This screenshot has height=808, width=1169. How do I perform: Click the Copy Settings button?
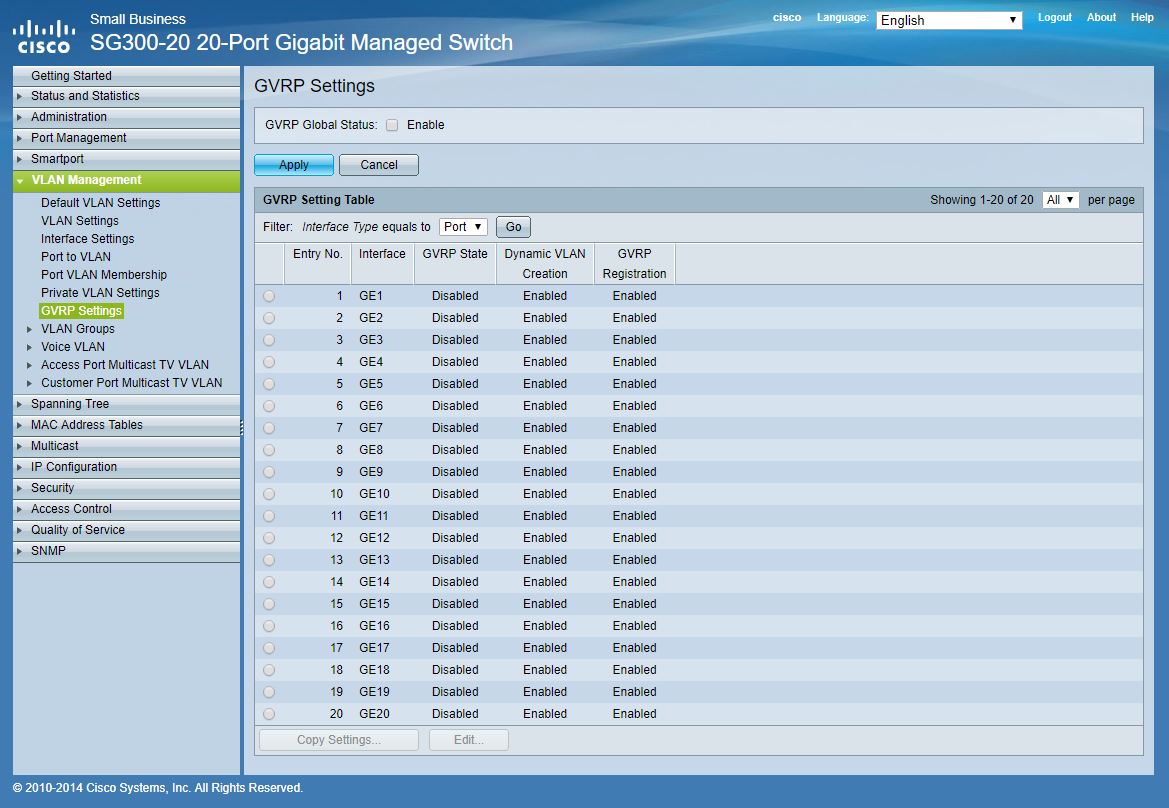point(338,740)
